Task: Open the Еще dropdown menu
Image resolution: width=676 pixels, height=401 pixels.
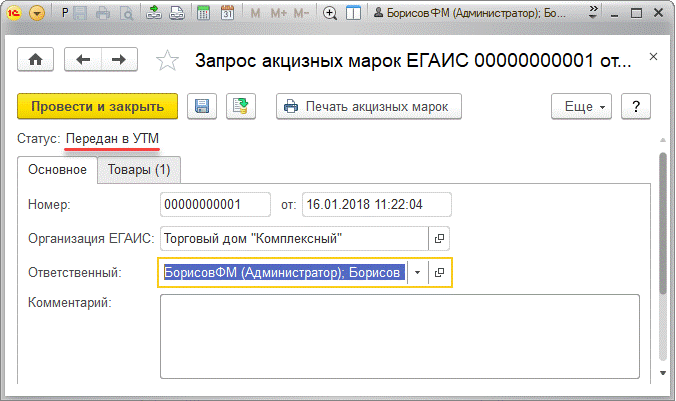Action: click(581, 106)
